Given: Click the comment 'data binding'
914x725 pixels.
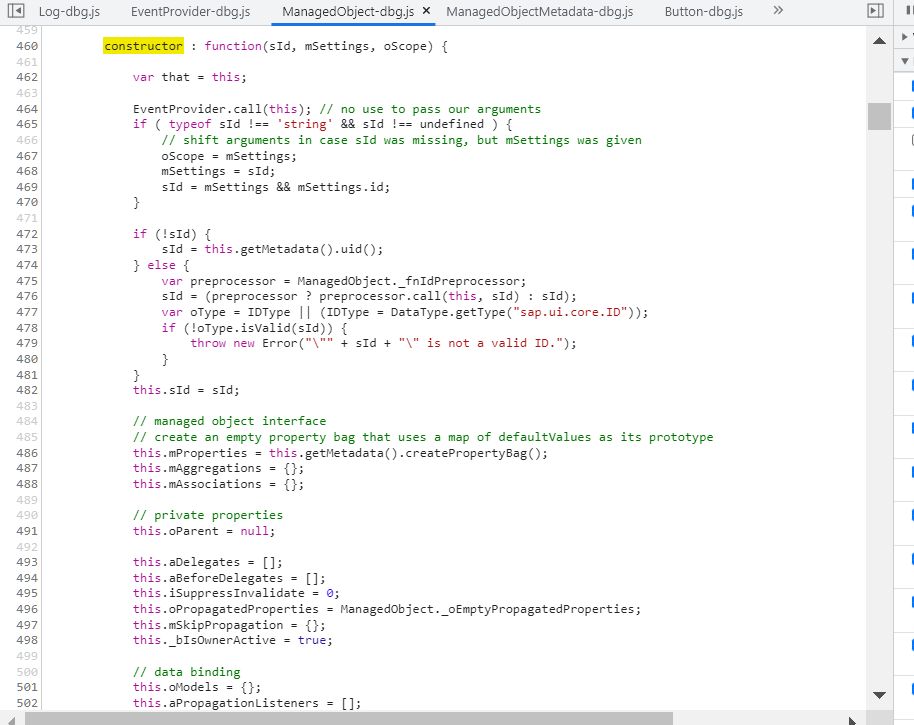Looking at the screenshot, I should pyautogui.click(x=187, y=671).
